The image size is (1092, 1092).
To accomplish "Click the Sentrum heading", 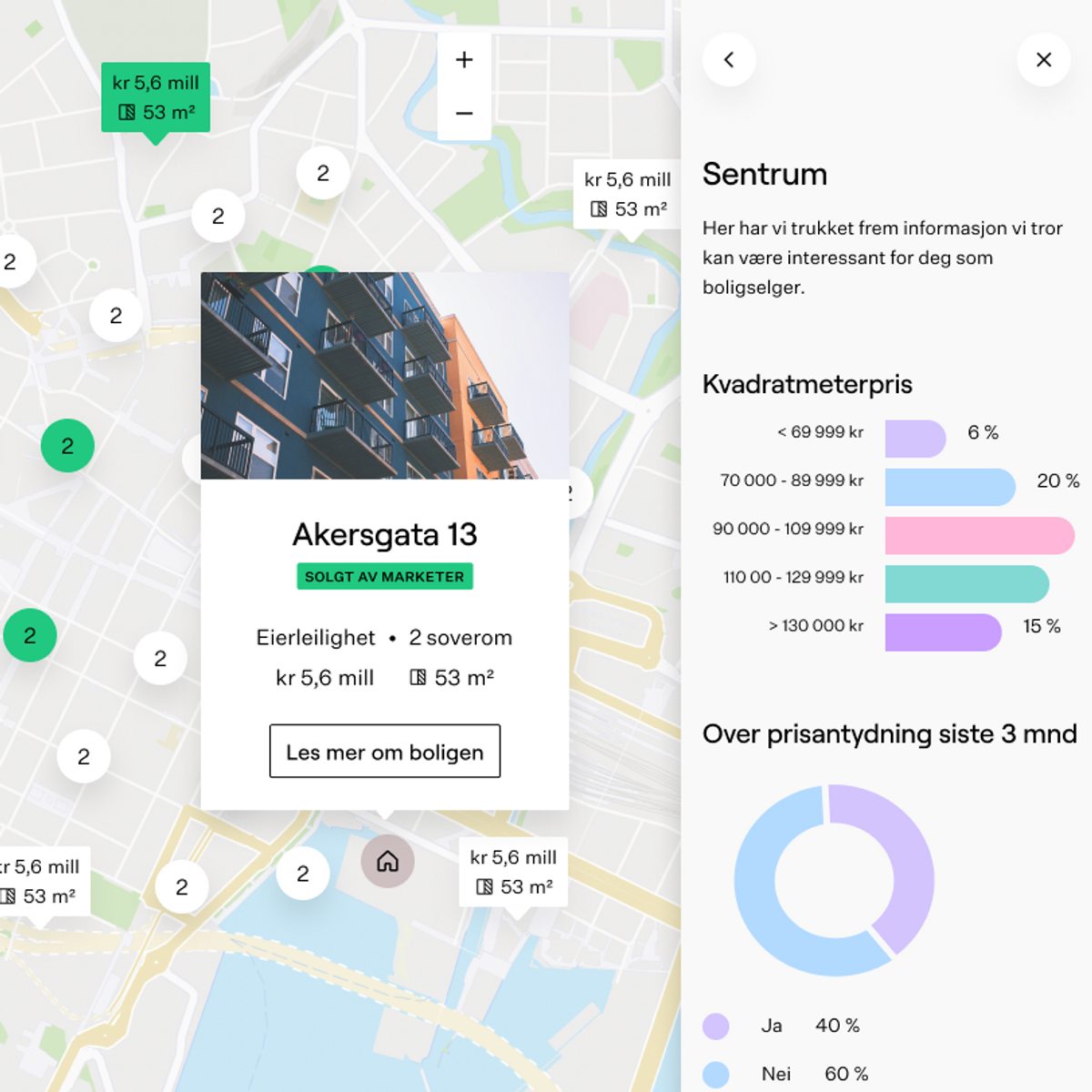I will (x=765, y=174).
